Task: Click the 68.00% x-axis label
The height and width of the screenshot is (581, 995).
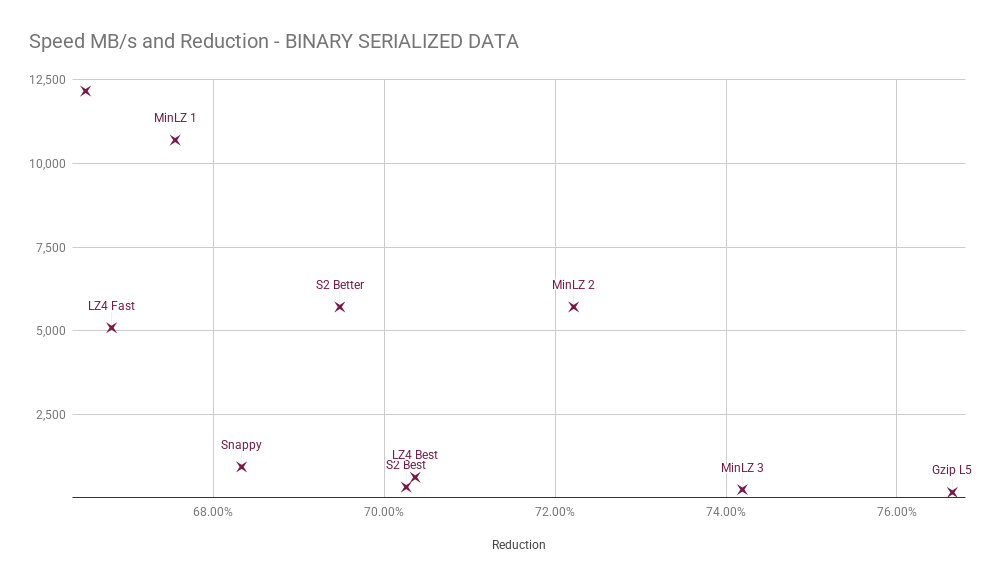Action: point(213,512)
